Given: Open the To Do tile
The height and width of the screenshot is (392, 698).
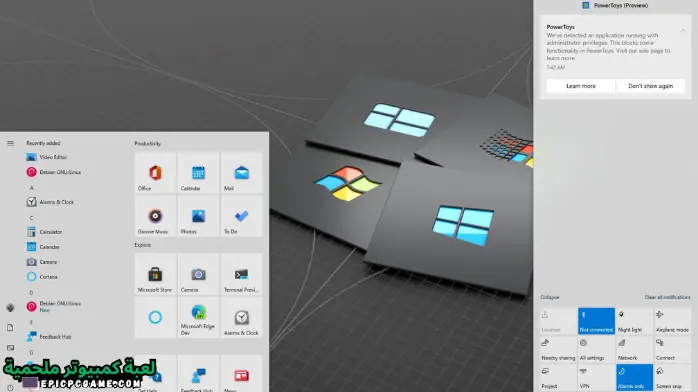Looking at the screenshot, I should (x=241, y=216).
